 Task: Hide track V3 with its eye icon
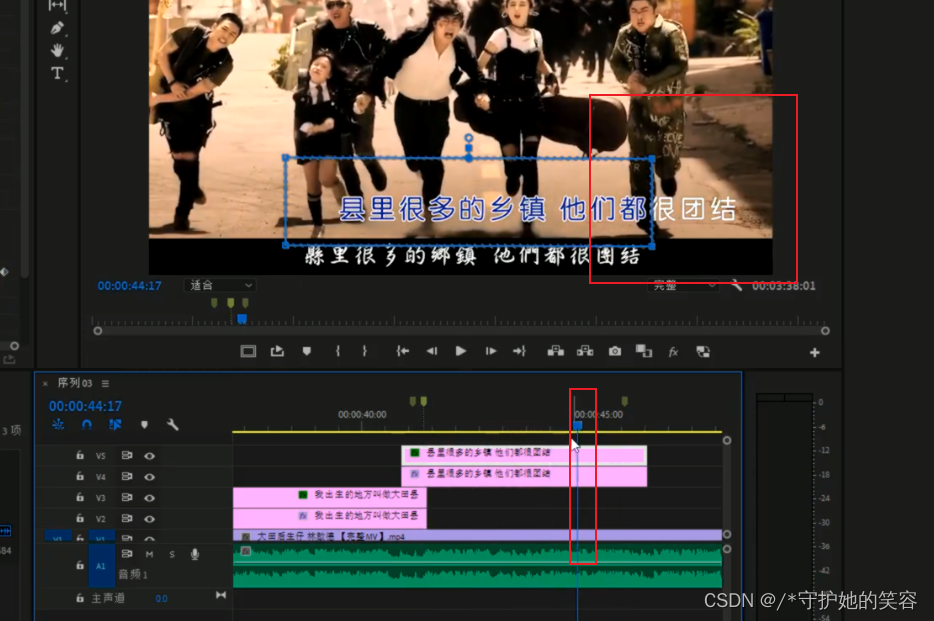click(150, 498)
